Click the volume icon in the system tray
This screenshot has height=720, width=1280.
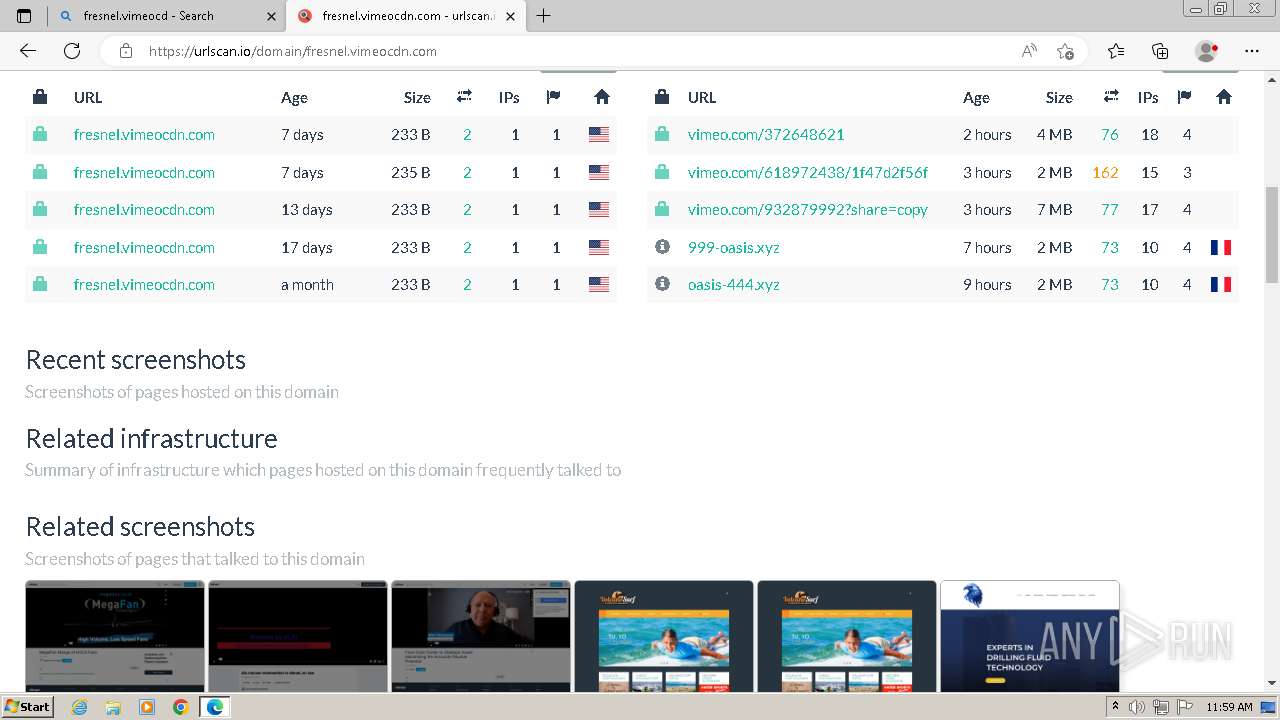[x=1136, y=707]
